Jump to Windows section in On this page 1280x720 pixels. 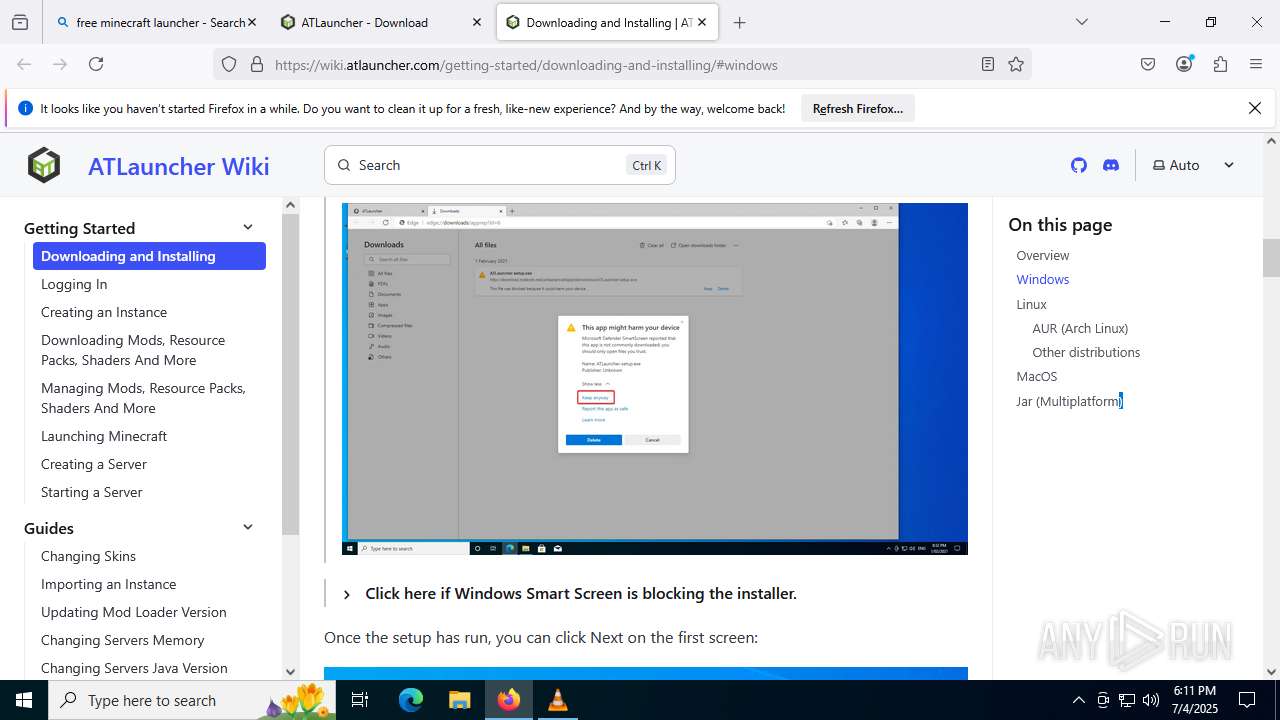(1043, 279)
